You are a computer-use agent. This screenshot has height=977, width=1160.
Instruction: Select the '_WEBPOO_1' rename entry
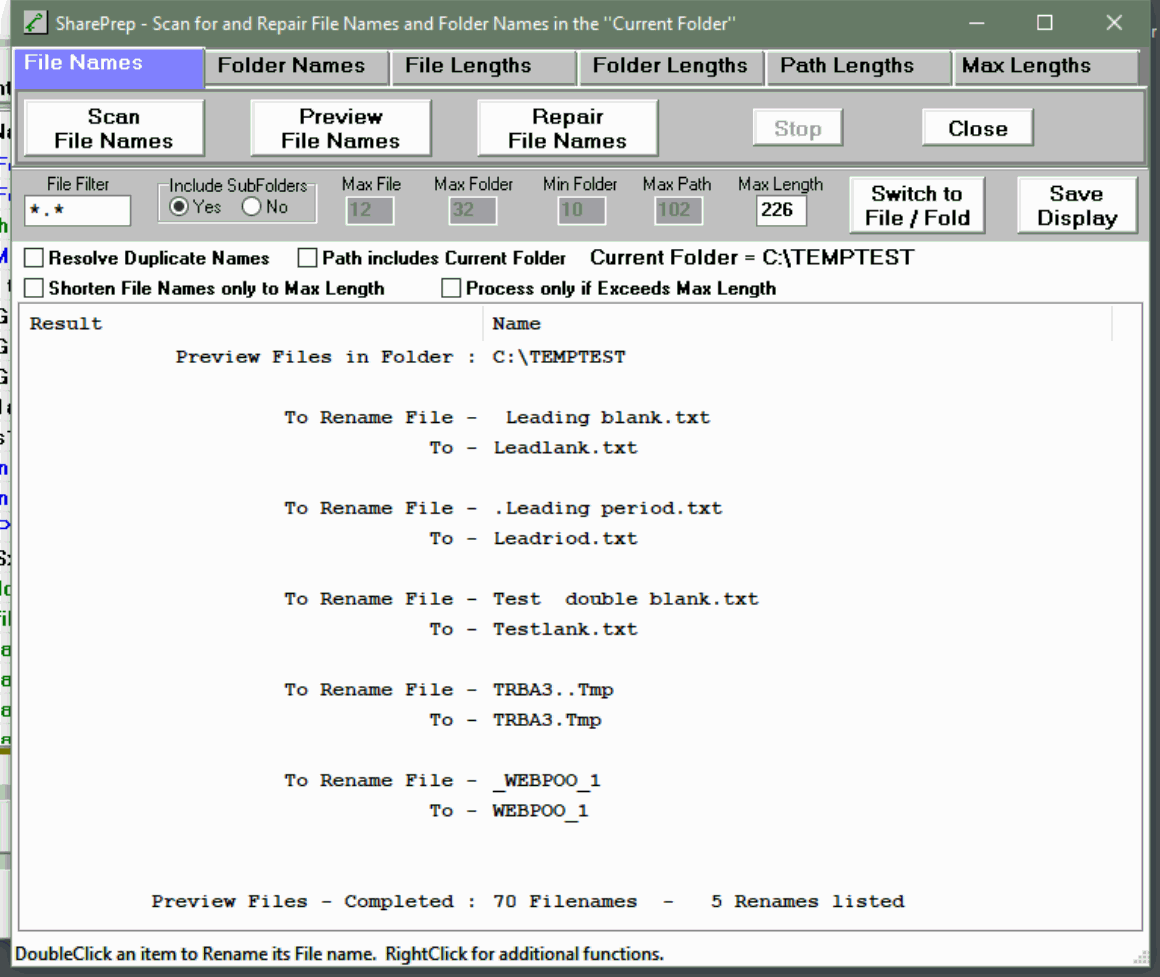pyautogui.click(x=547, y=781)
